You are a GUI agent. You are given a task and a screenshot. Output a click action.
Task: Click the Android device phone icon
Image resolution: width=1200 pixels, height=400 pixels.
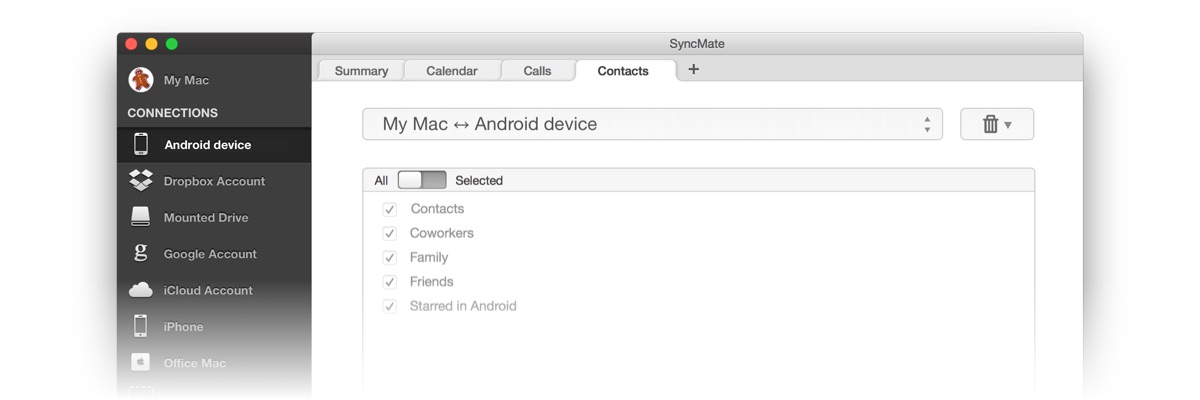pos(141,144)
